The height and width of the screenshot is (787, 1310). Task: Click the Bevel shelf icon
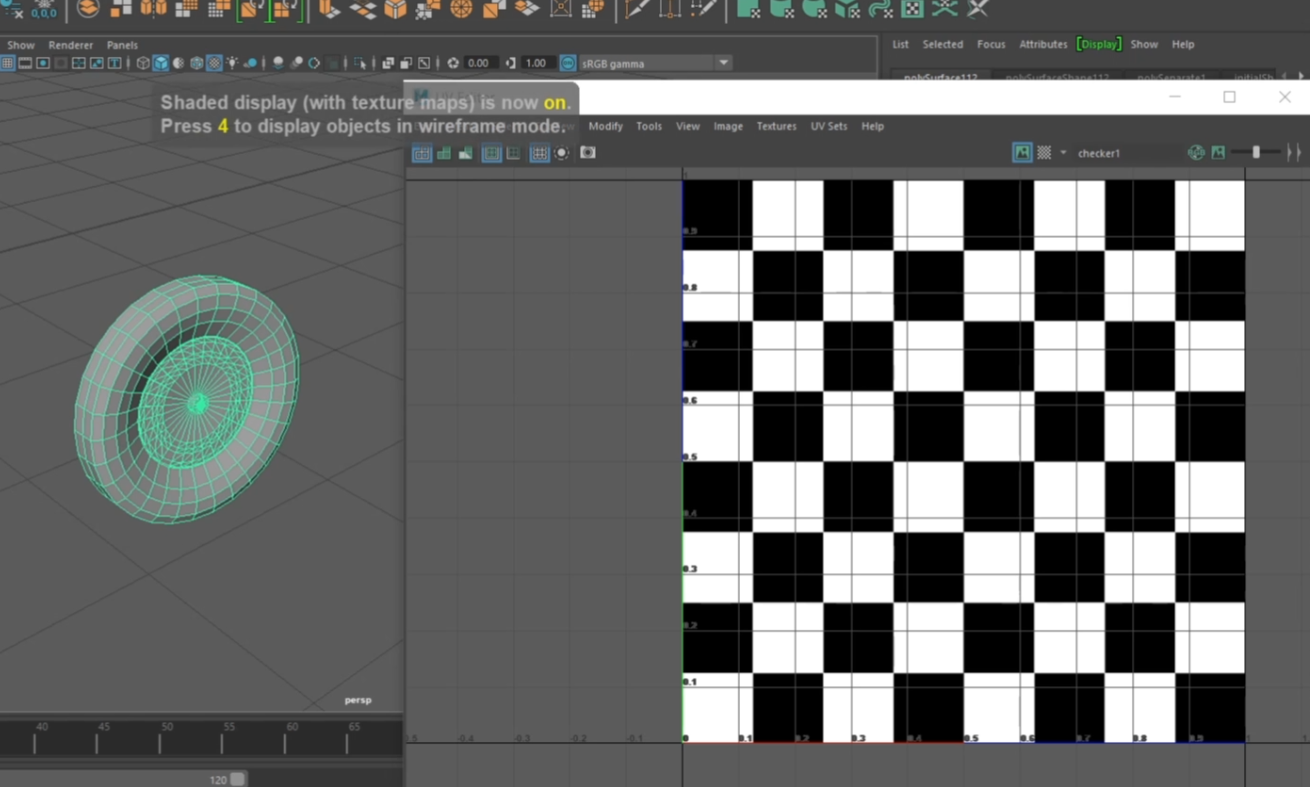[396, 9]
